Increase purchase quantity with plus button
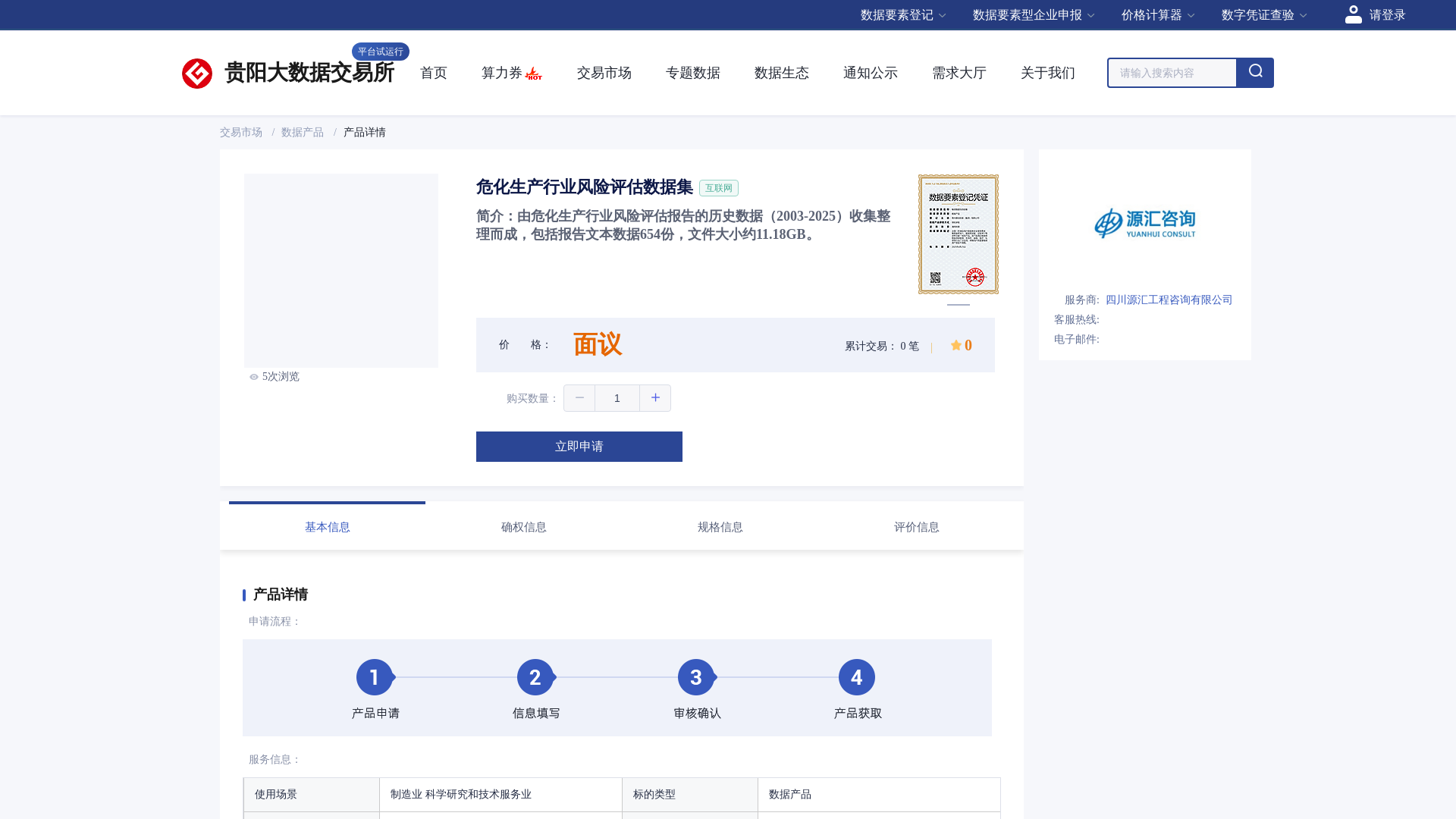The image size is (1456, 819). (655, 397)
